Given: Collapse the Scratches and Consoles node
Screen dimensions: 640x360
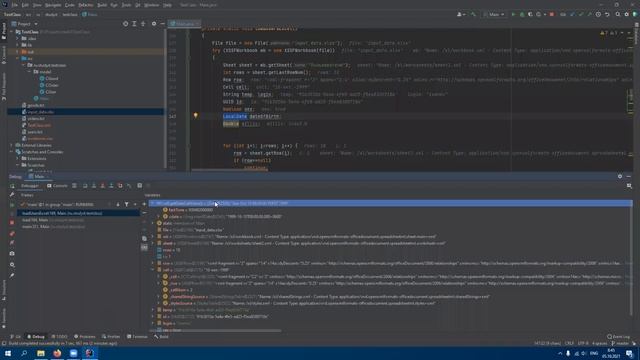Looking at the screenshot, I should (11, 152).
